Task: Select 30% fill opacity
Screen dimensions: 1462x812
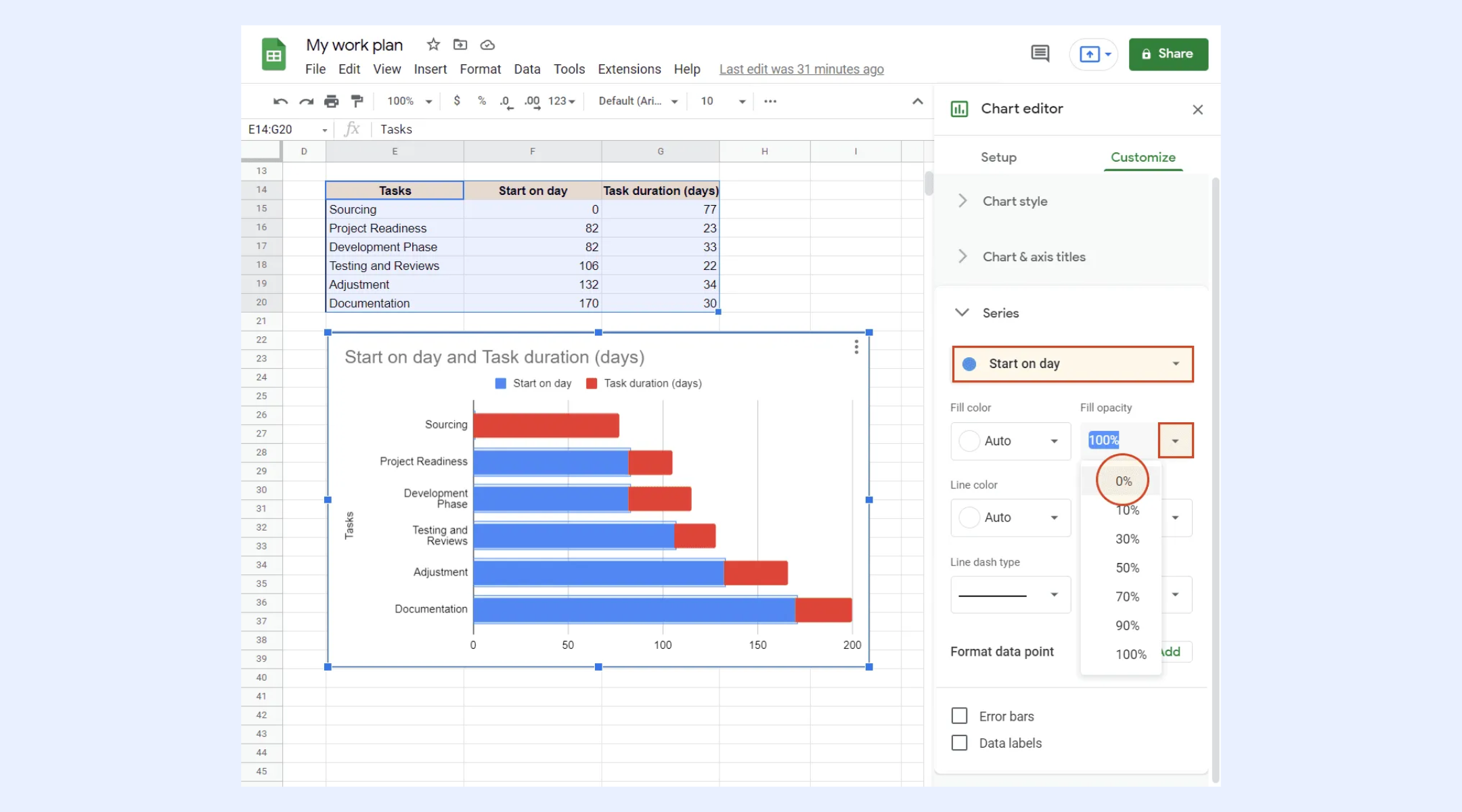Action: tap(1122, 539)
